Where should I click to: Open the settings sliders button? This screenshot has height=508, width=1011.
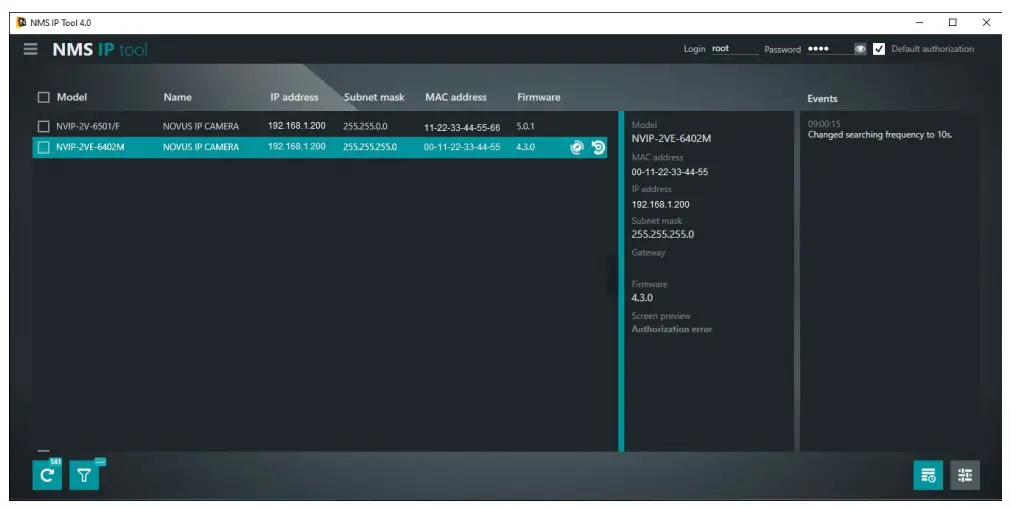pos(965,475)
